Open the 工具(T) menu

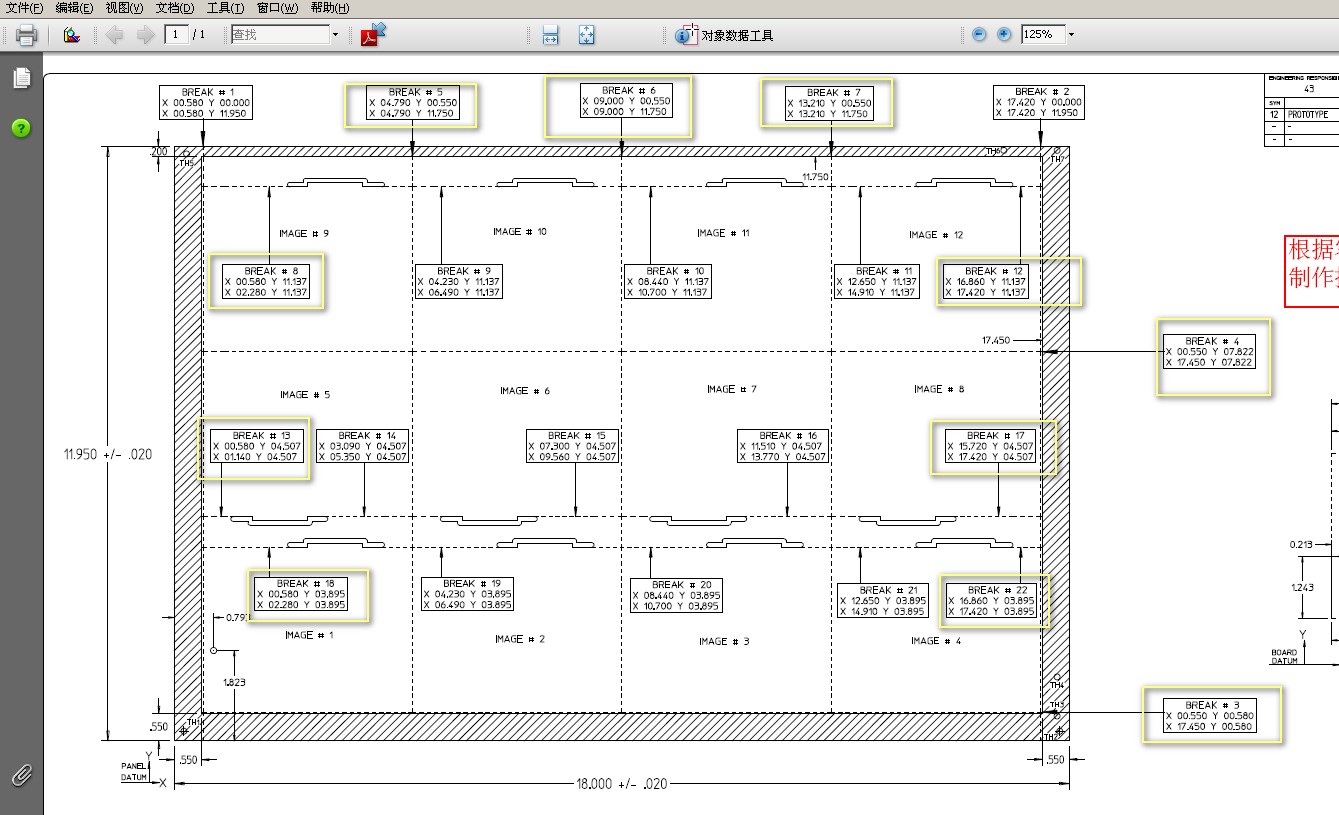point(226,8)
